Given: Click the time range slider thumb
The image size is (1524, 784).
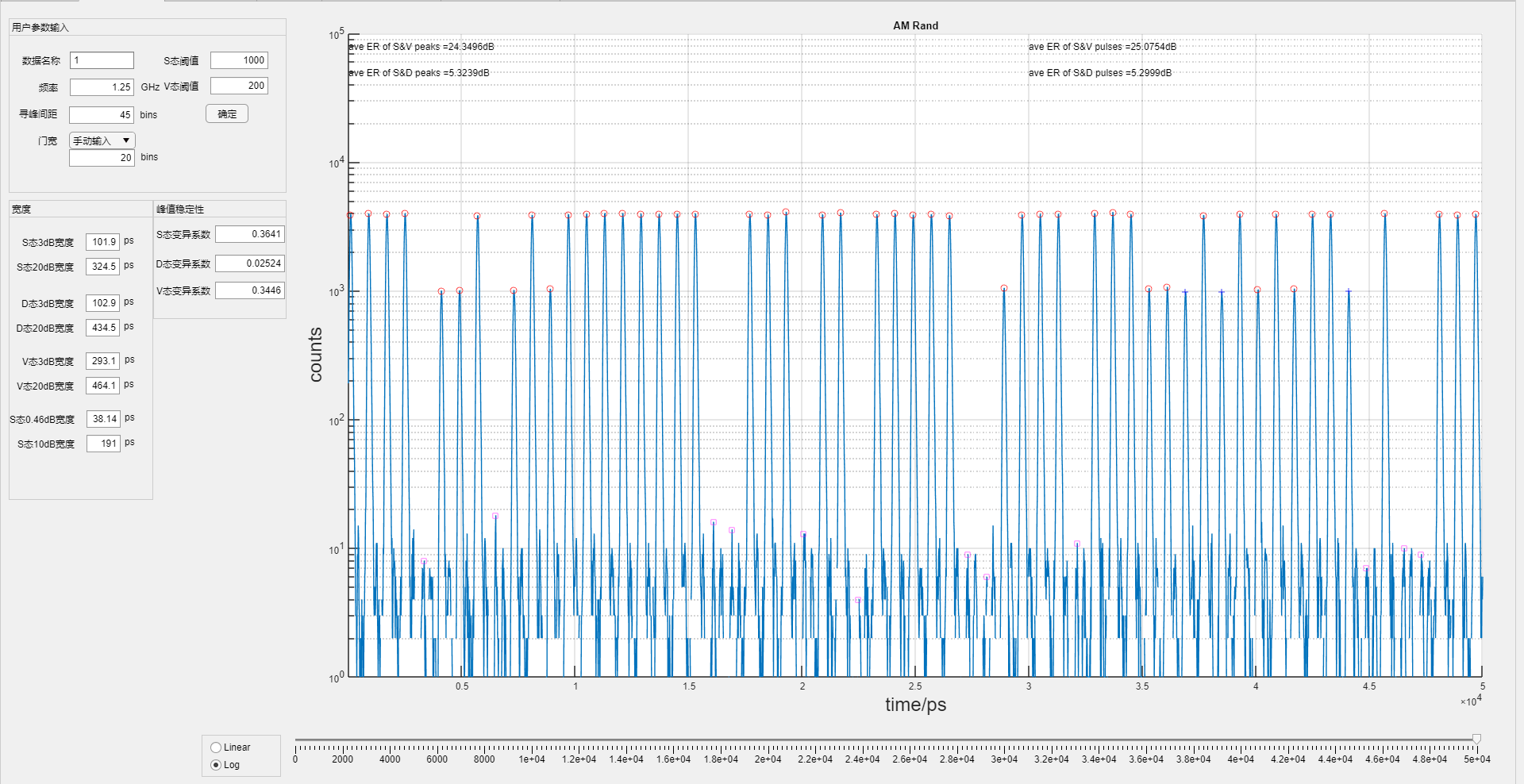Looking at the screenshot, I should point(1476,740).
